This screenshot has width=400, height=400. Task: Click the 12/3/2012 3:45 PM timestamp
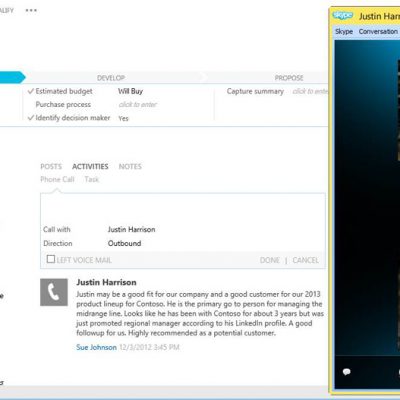click(149, 347)
